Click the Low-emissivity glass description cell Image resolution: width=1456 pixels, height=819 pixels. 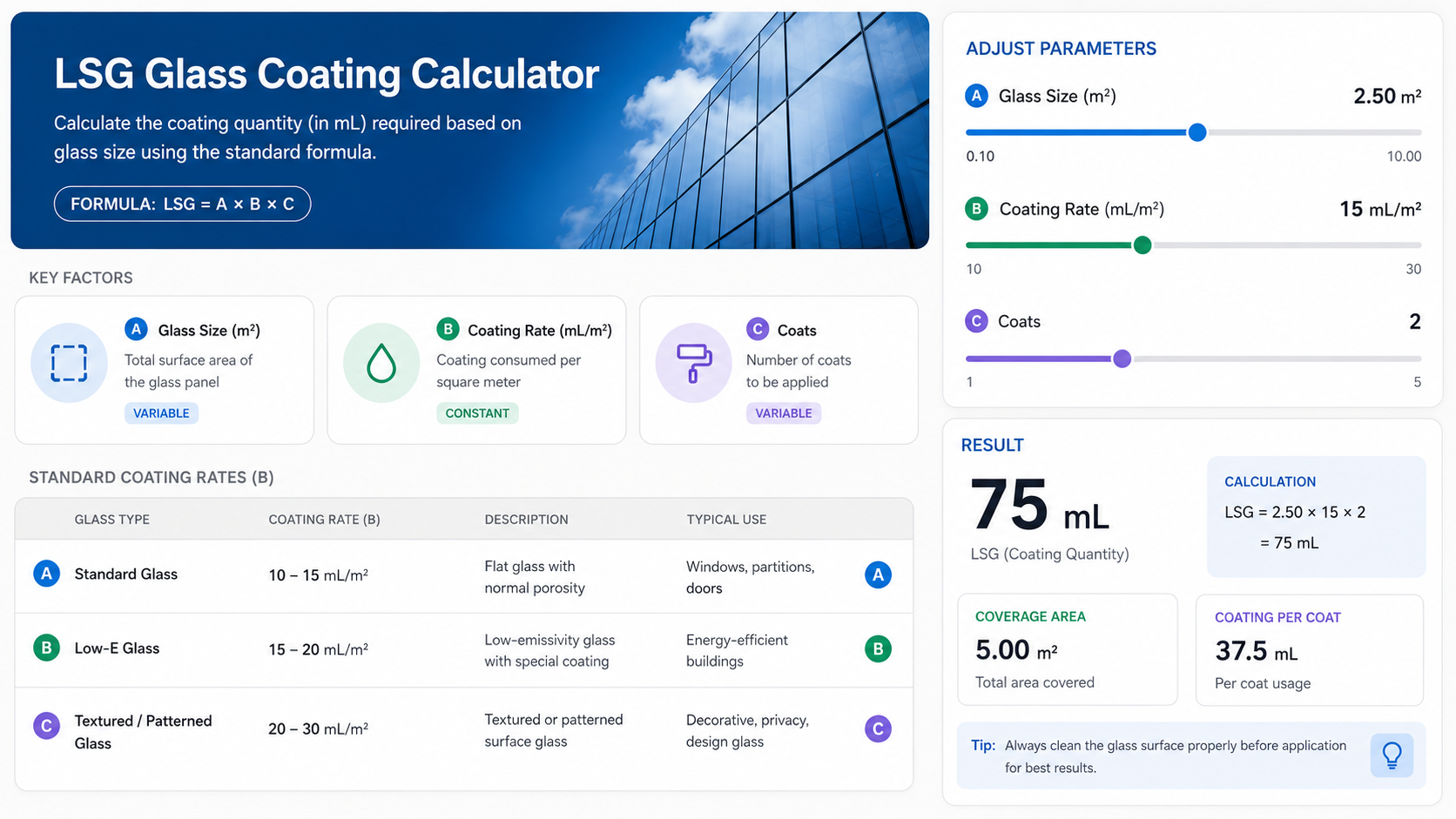point(549,650)
